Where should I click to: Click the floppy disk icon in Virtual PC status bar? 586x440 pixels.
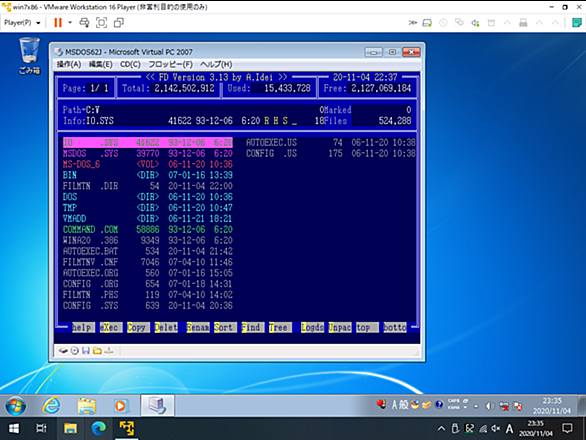click(86, 351)
